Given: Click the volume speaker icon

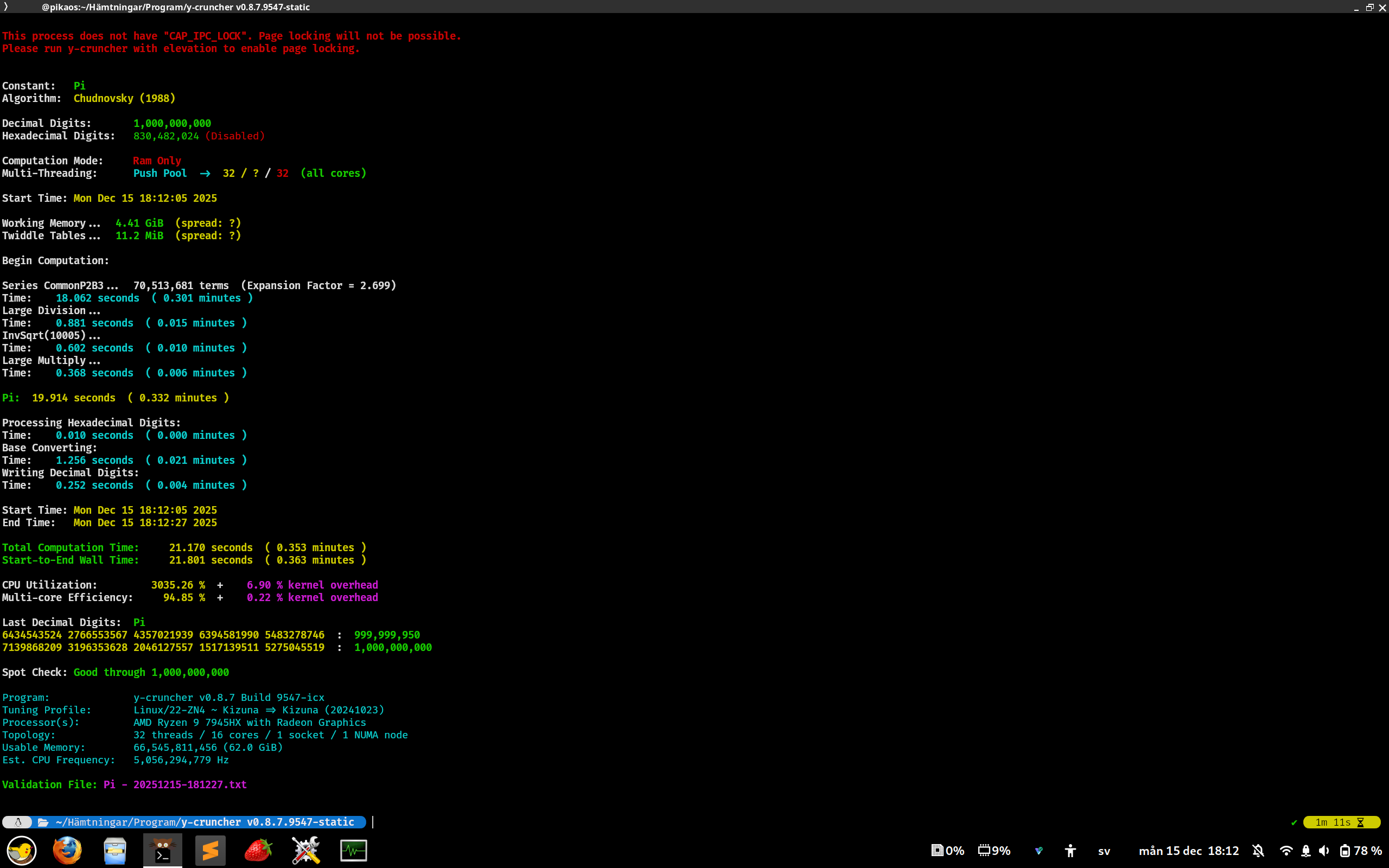Looking at the screenshot, I should pos(1323,851).
